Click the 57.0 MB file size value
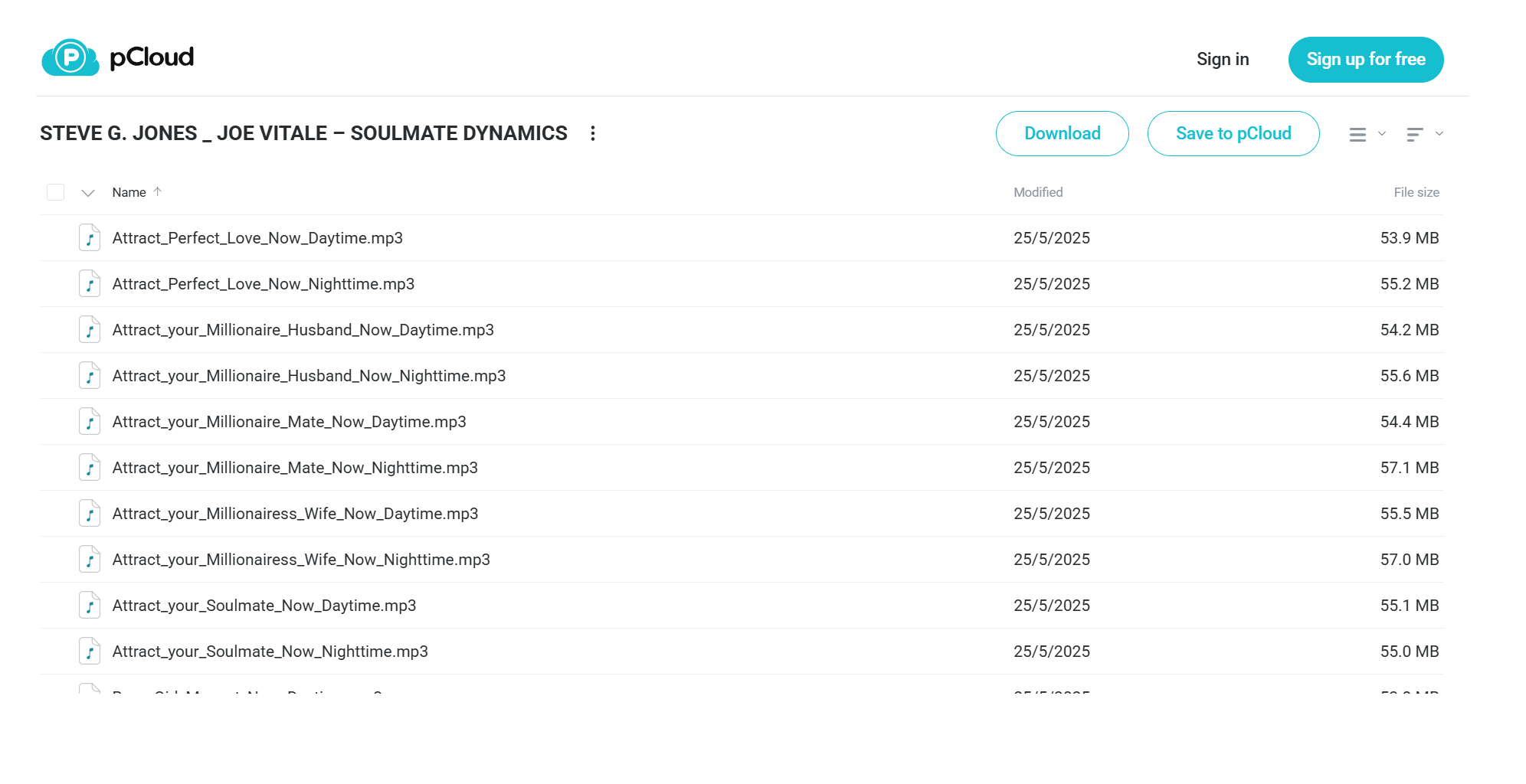This screenshot has width=1526, height=784. [1410, 560]
